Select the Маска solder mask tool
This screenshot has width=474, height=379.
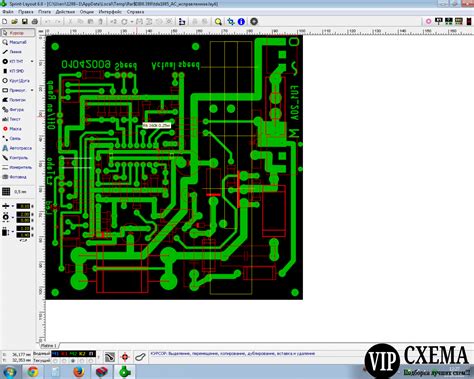point(17,129)
